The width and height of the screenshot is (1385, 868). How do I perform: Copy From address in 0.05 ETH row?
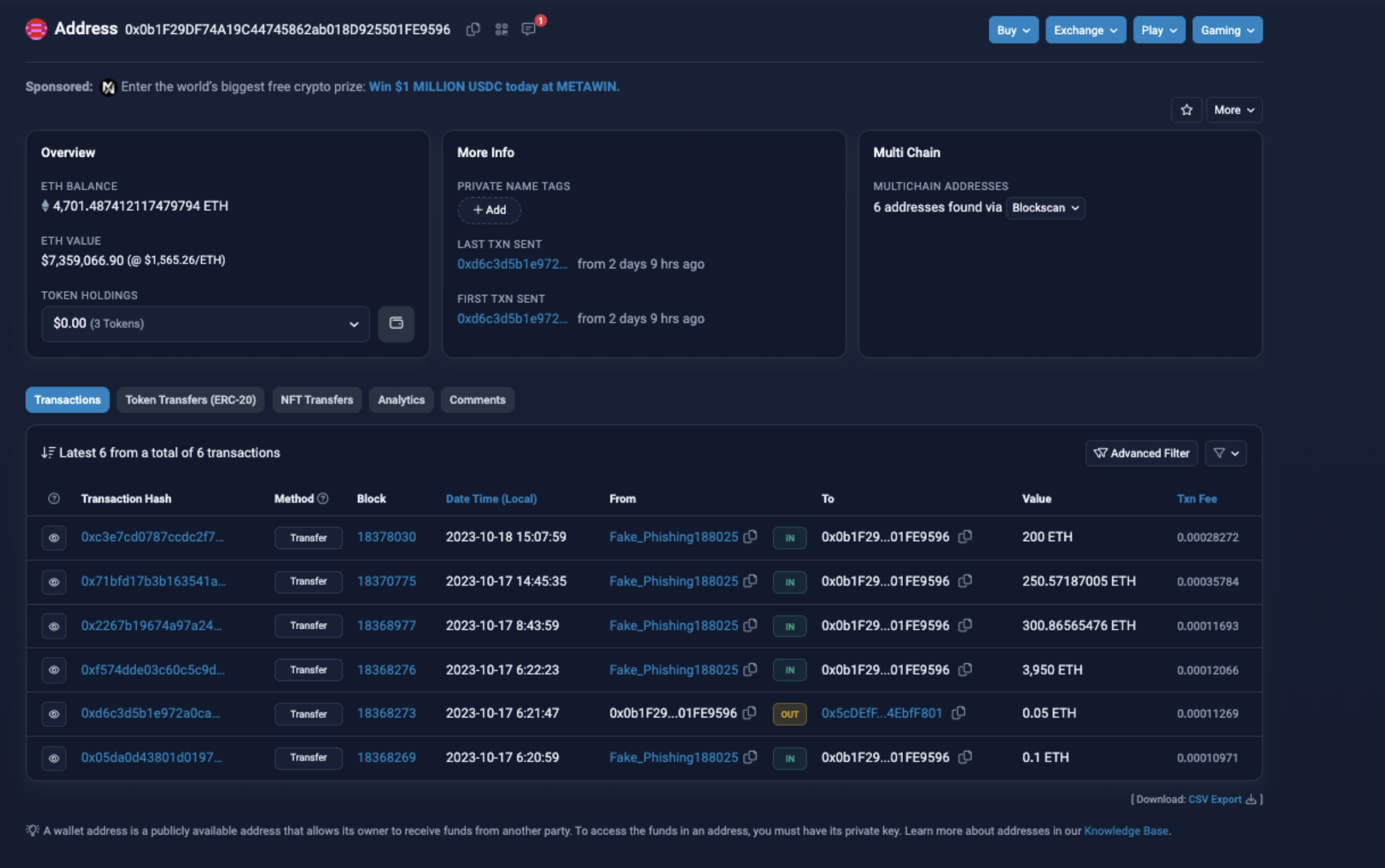(x=749, y=713)
